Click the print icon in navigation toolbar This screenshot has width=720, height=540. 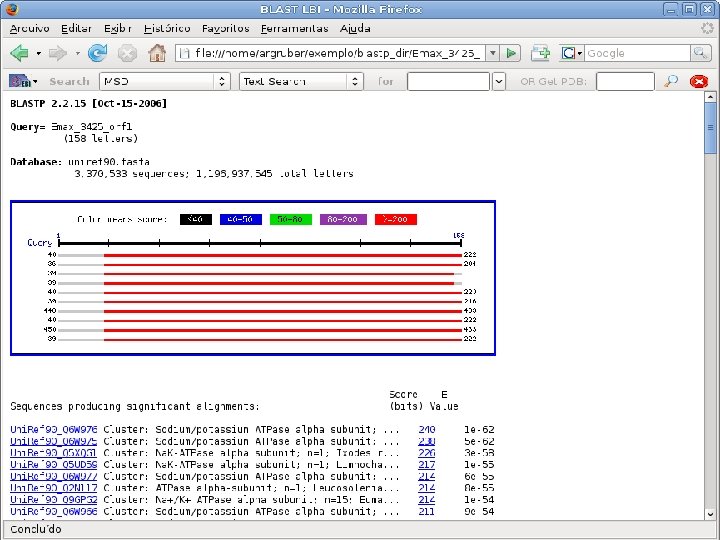point(540,53)
